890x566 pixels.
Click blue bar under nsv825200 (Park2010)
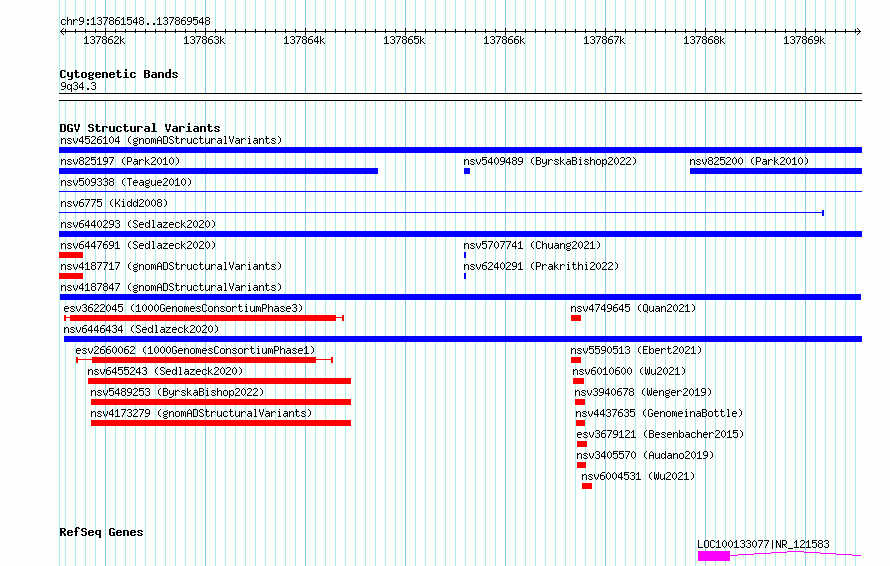click(776, 171)
